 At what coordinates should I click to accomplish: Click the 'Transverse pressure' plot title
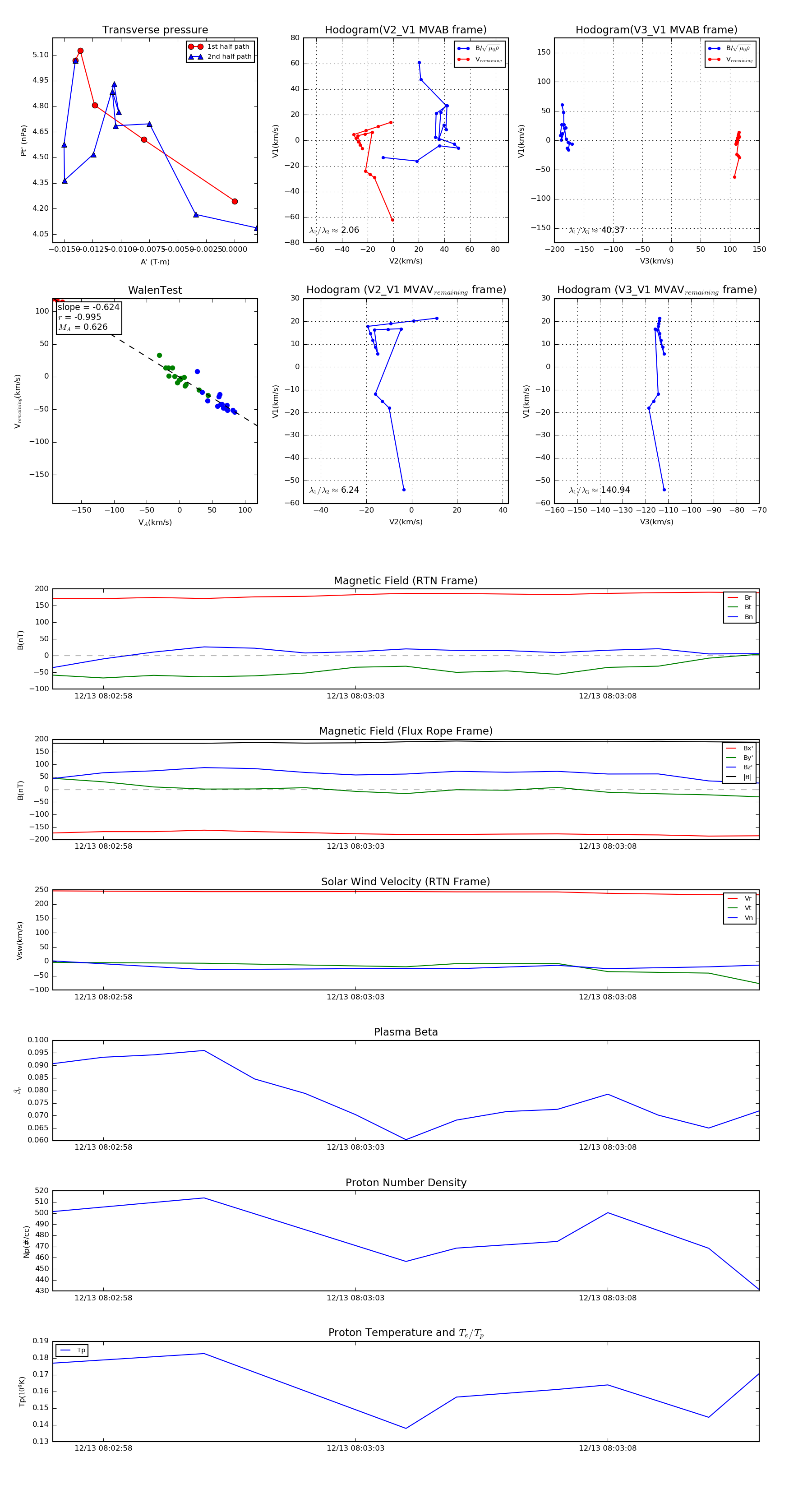pyautogui.click(x=155, y=30)
